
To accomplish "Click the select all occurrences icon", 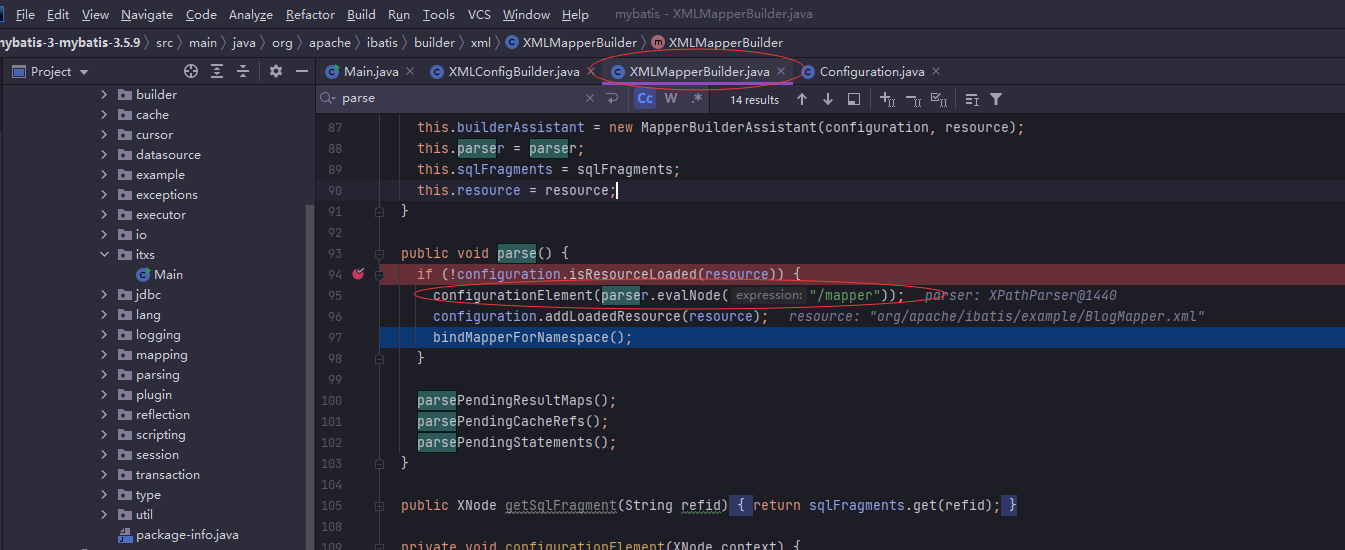I will point(938,99).
